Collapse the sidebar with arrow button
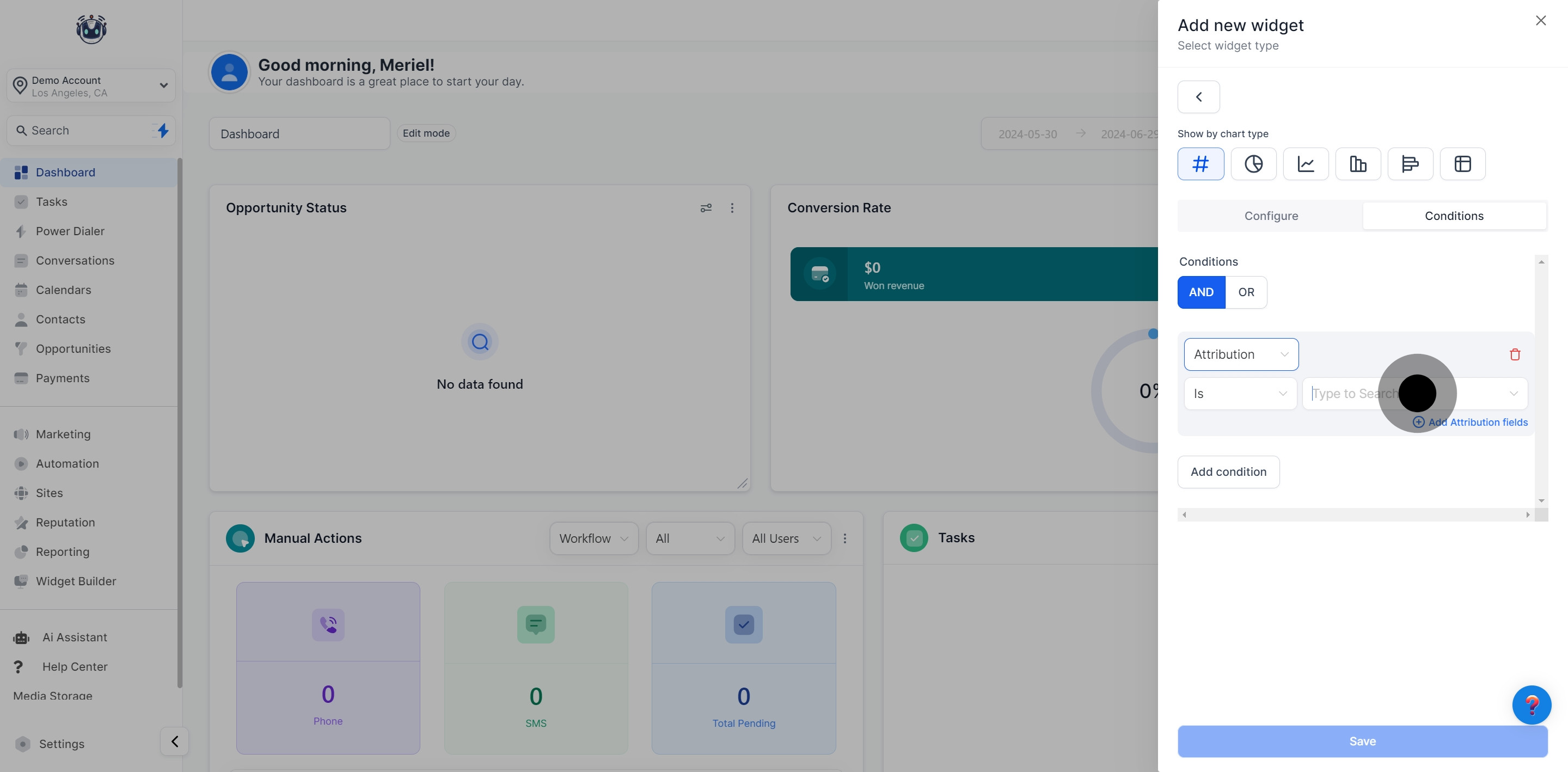 point(175,741)
